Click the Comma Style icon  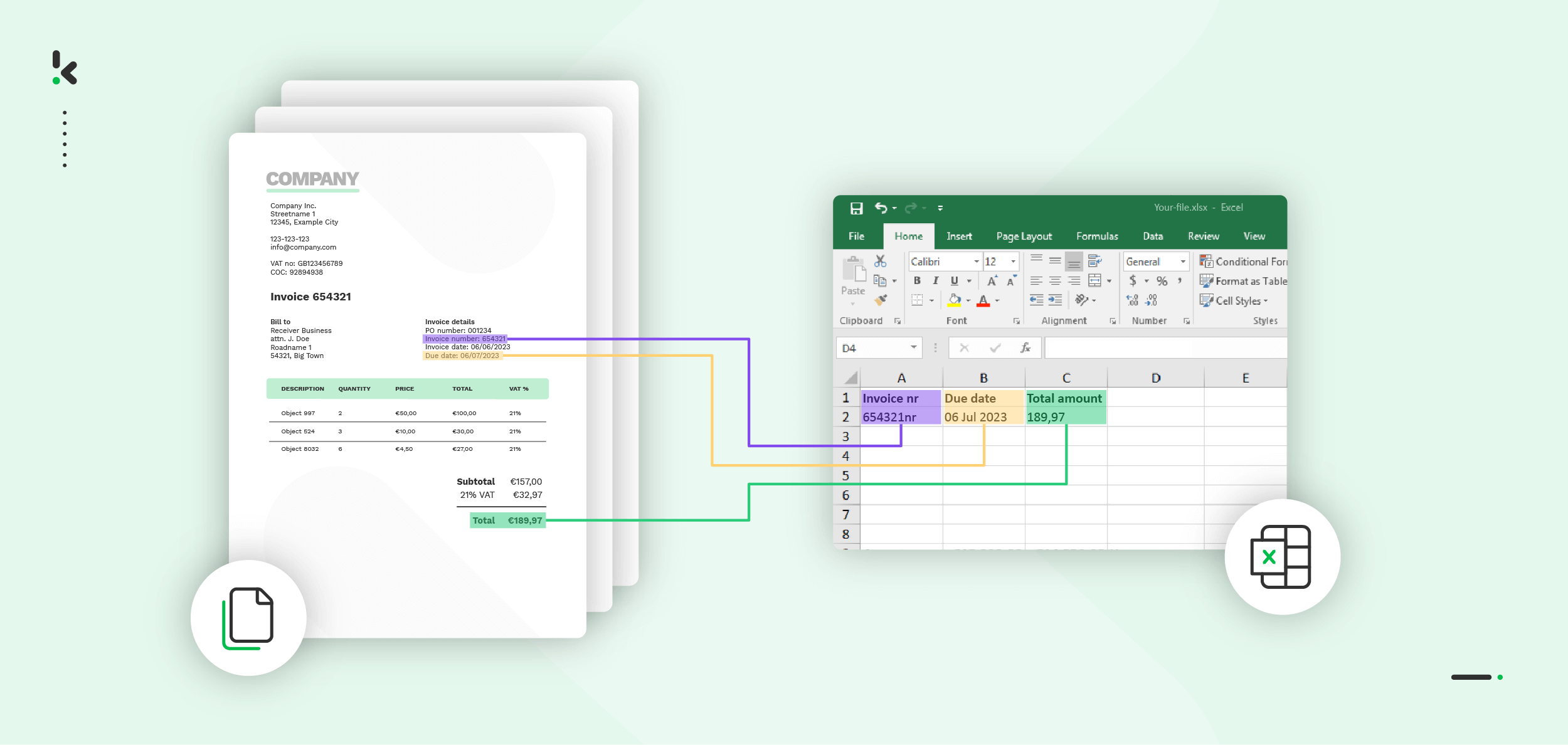tap(1180, 280)
